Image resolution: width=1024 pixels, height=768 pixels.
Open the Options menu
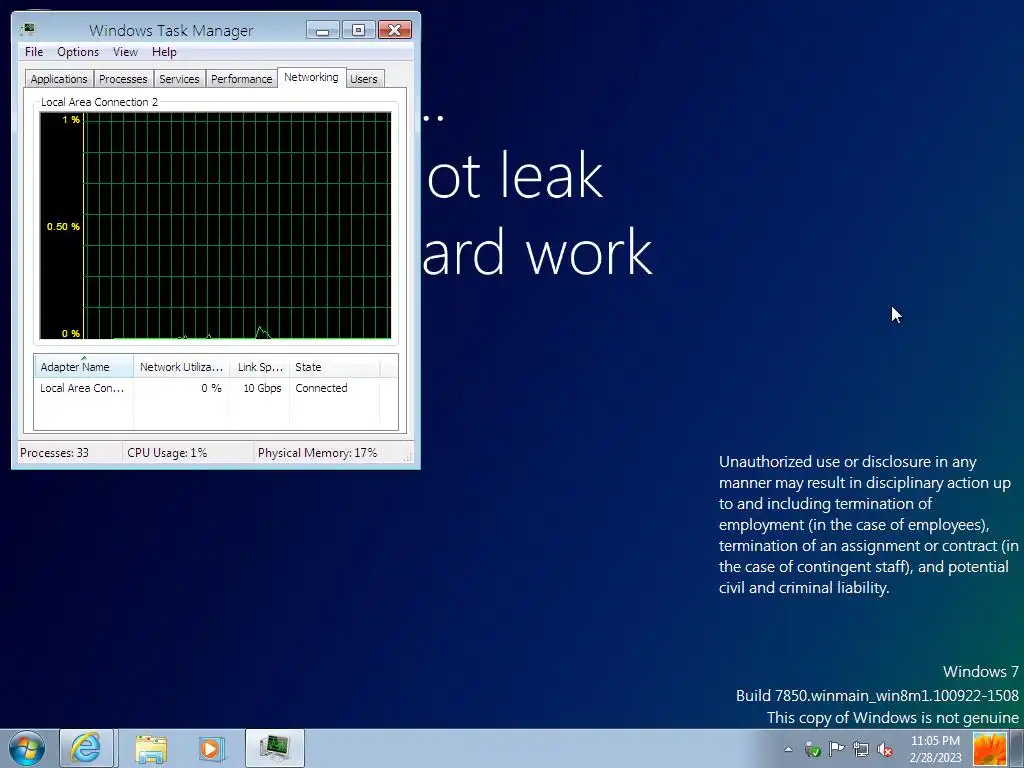[78, 52]
